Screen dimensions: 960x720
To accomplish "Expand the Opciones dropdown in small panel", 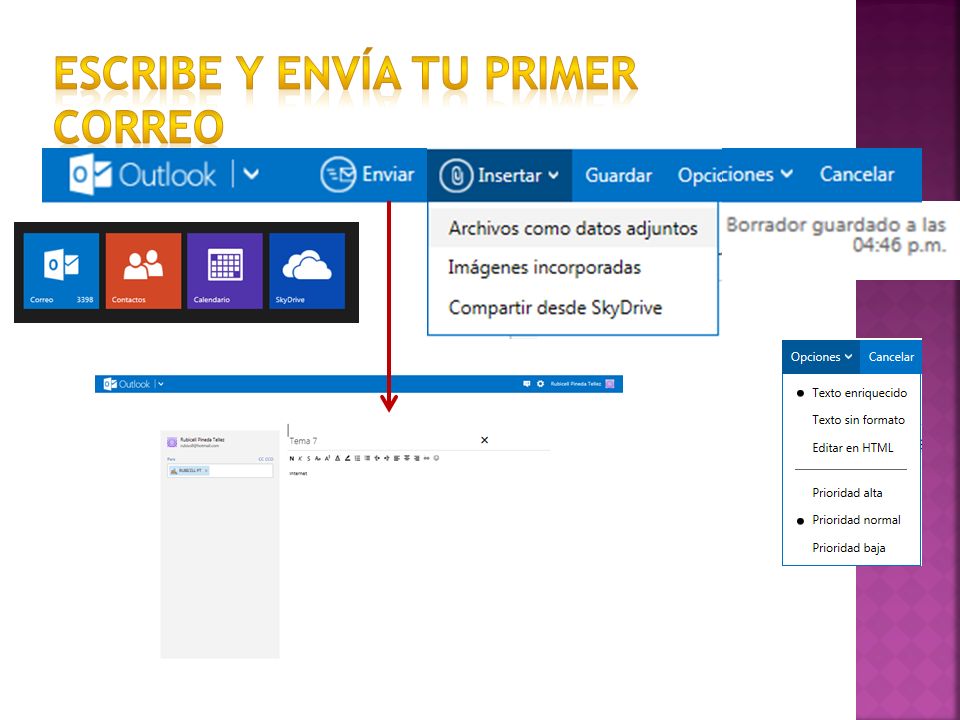I will 849,357.
